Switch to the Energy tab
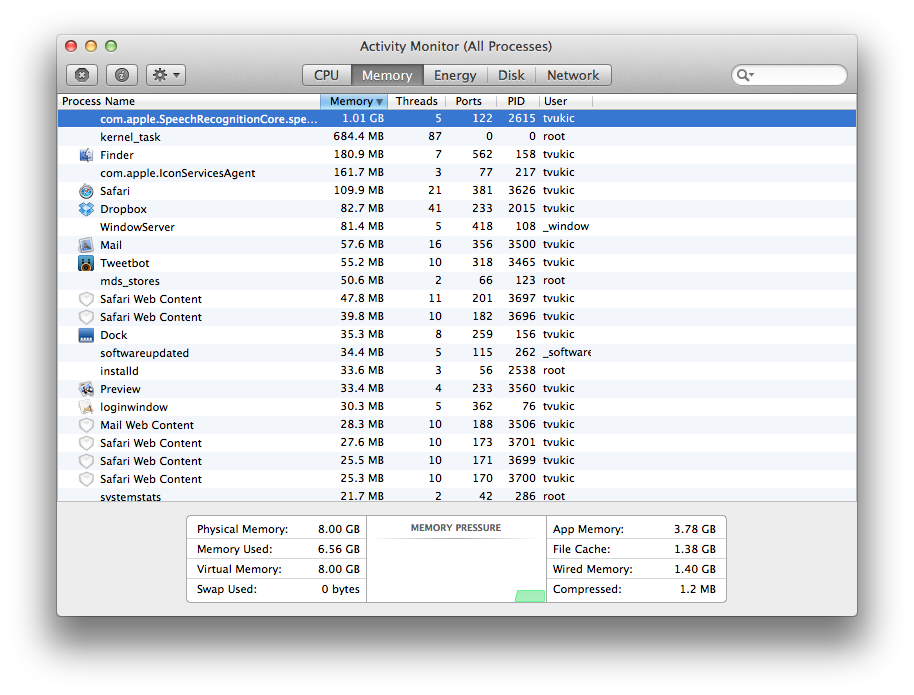This screenshot has height=695, width=914. tap(455, 75)
